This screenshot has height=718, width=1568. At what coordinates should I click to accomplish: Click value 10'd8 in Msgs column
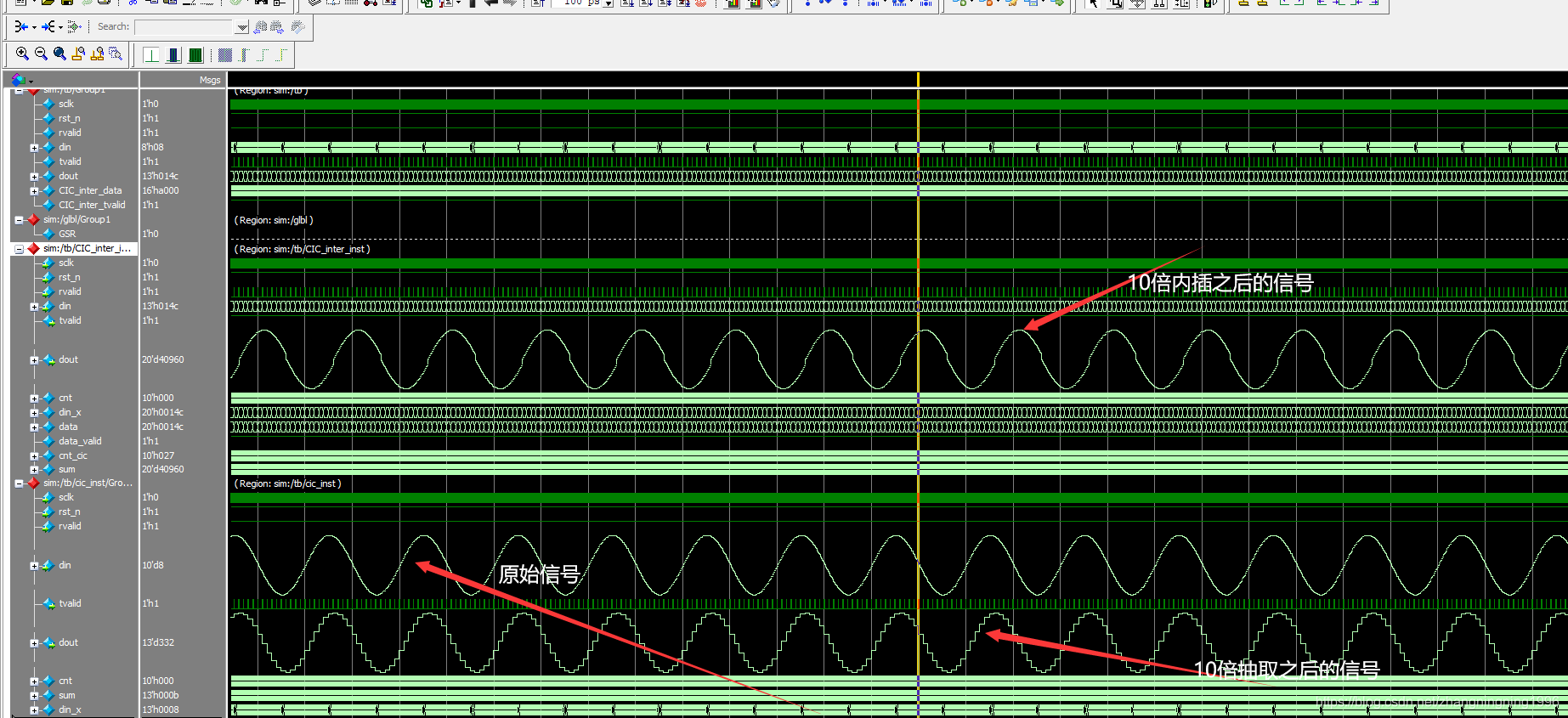153,565
